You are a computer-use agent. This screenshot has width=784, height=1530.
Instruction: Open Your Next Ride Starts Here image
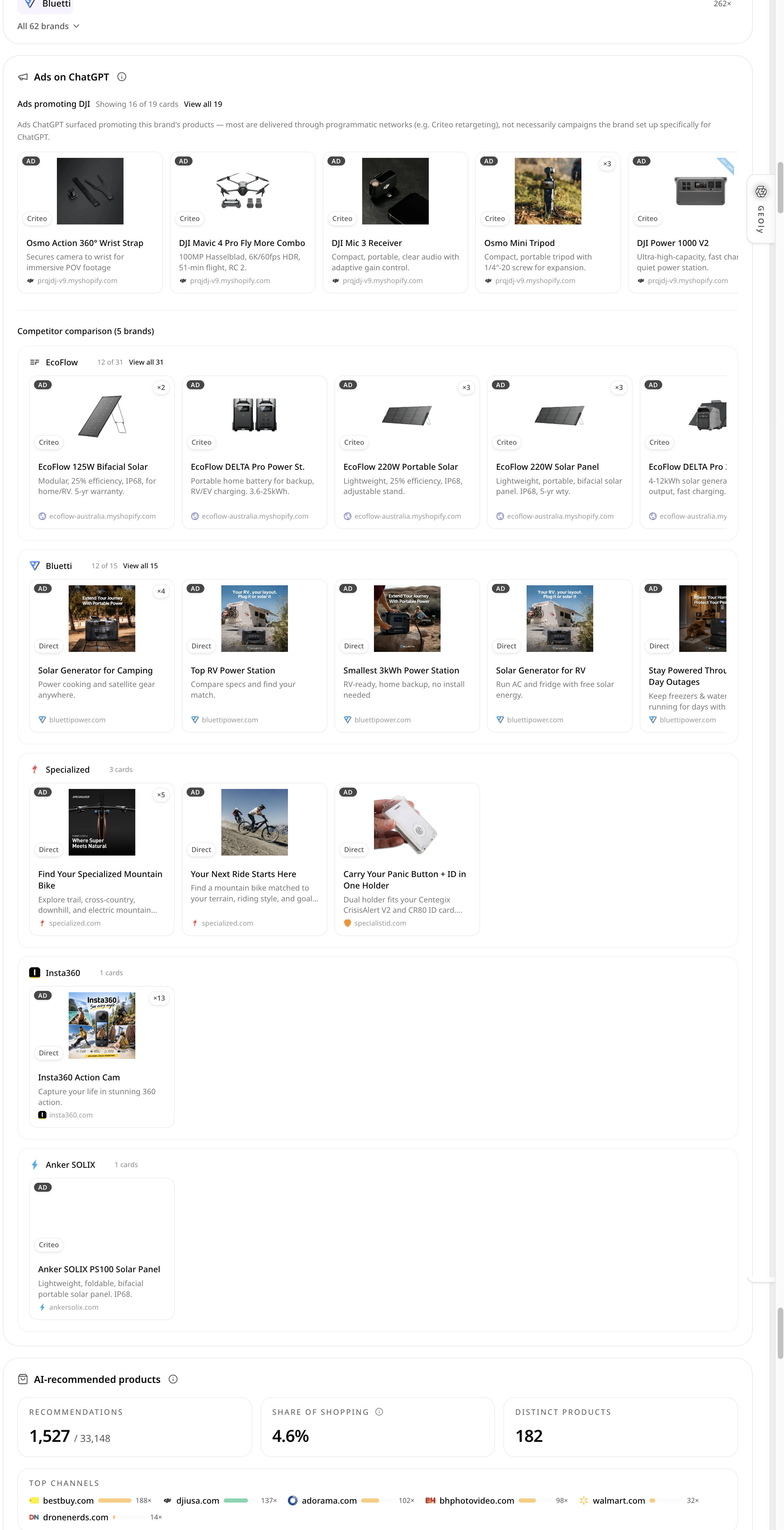(255, 823)
